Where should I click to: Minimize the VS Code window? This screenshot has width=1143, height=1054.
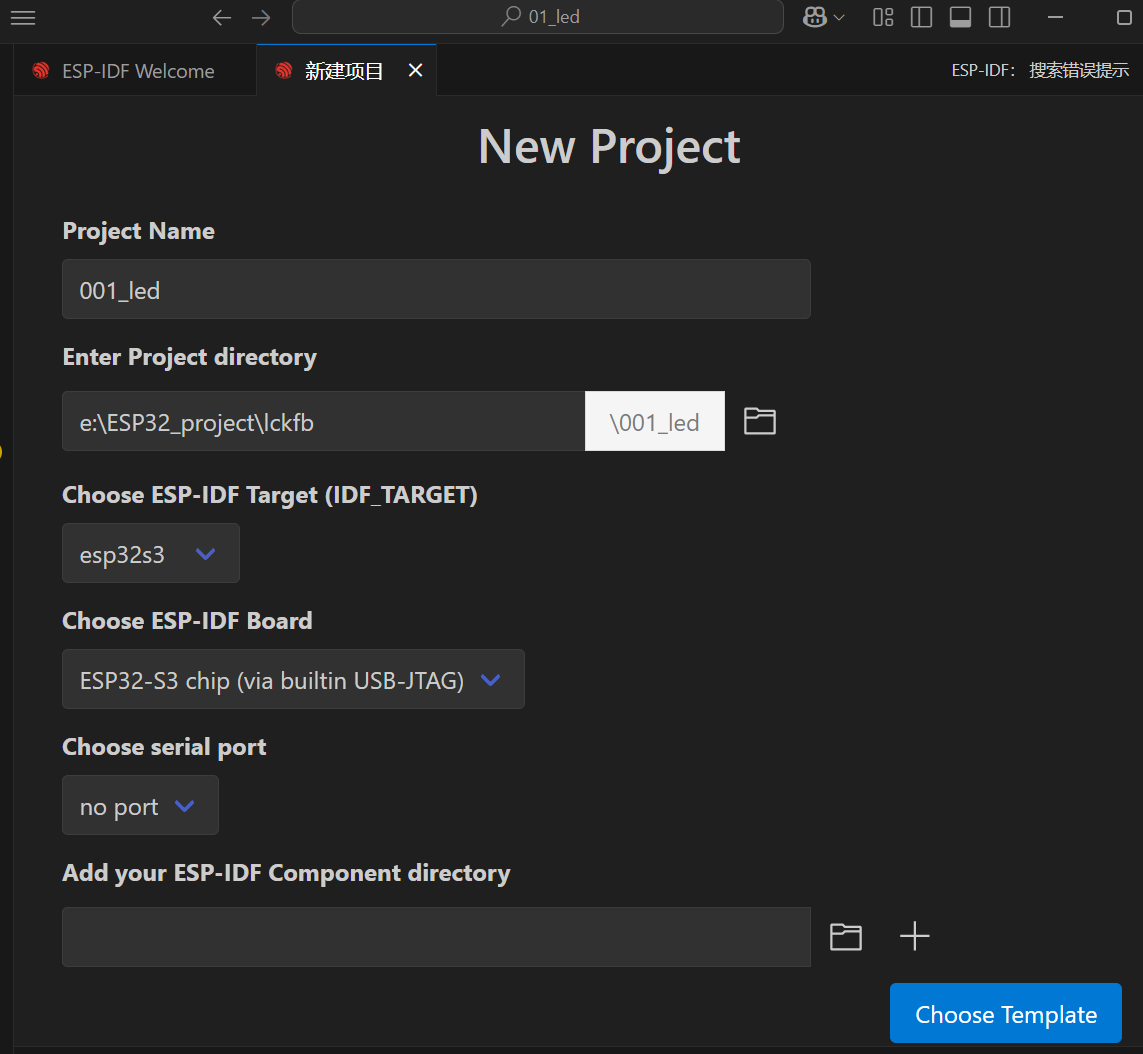point(1055,17)
